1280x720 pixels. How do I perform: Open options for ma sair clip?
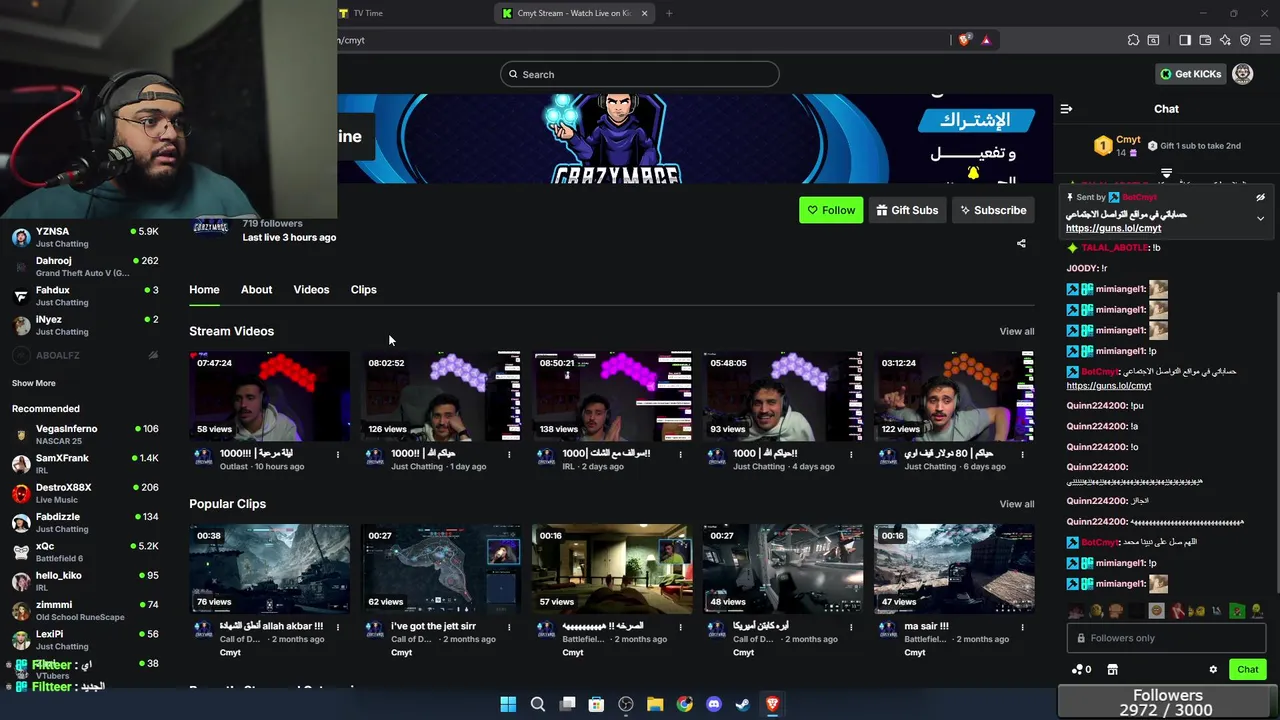(1022, 627)
